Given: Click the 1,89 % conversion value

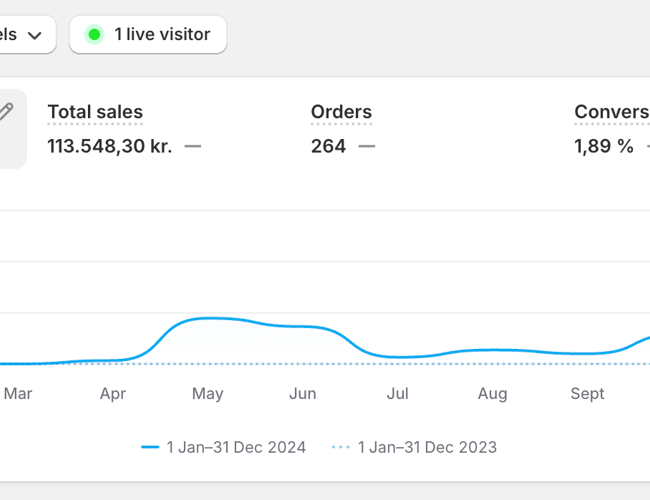Looking at the screenshot, I should (x=604, y=146).
